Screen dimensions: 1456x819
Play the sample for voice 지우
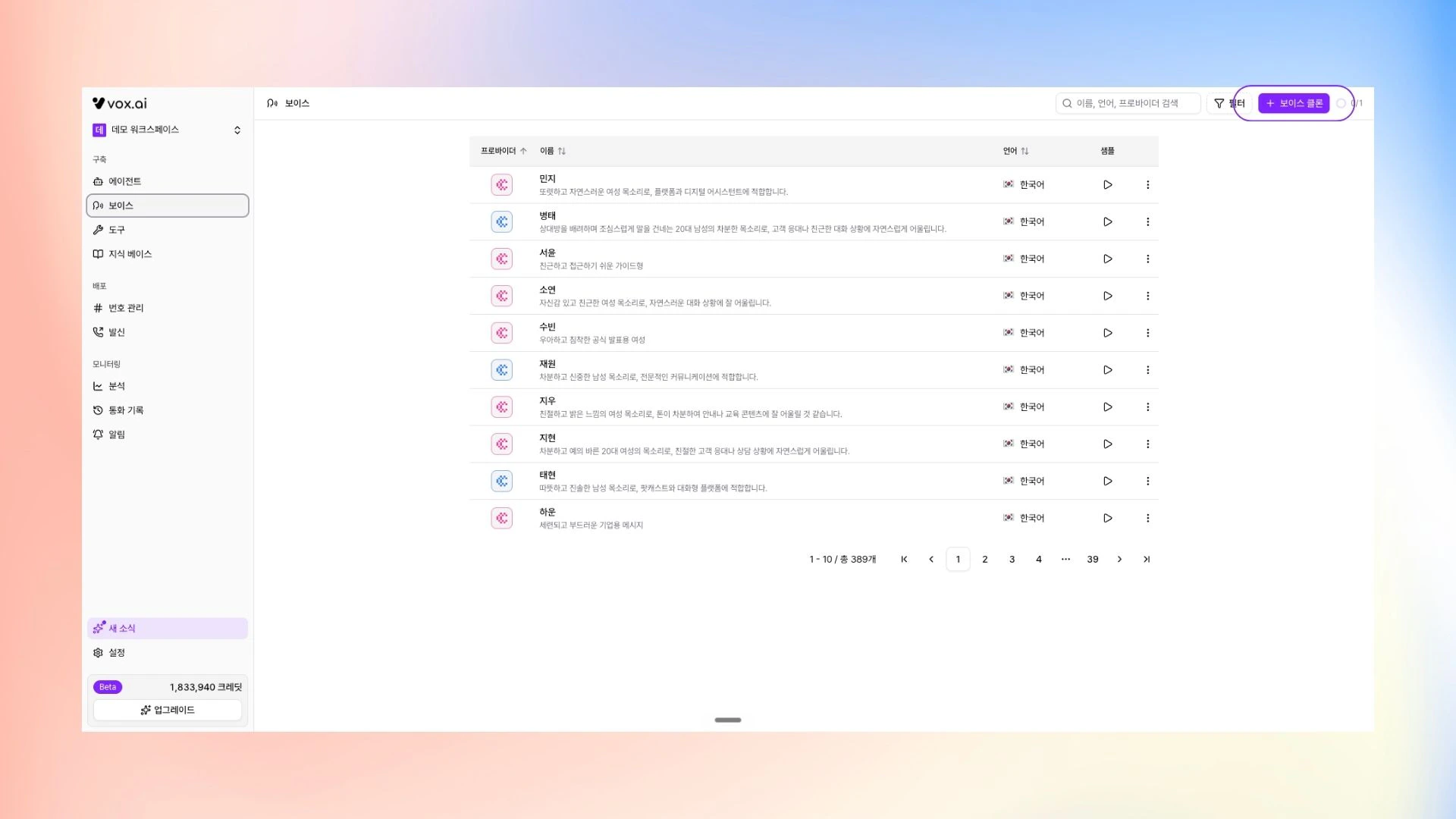[1107, 407]
